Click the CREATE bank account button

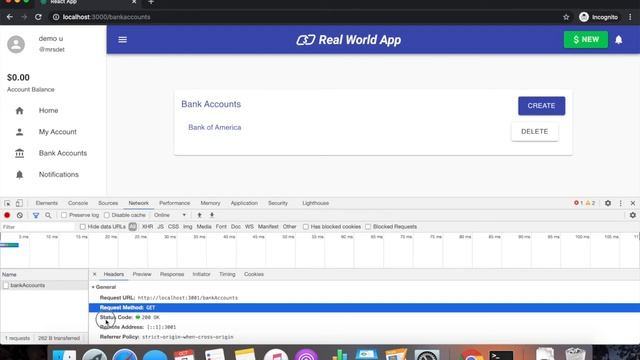pyautogui.click(x=542, y=106)
